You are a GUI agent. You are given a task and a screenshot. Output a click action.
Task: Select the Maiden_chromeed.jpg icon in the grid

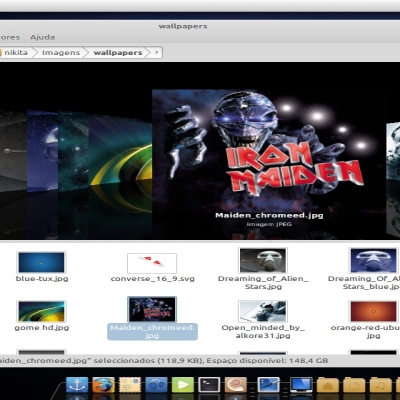click(152, 309)
